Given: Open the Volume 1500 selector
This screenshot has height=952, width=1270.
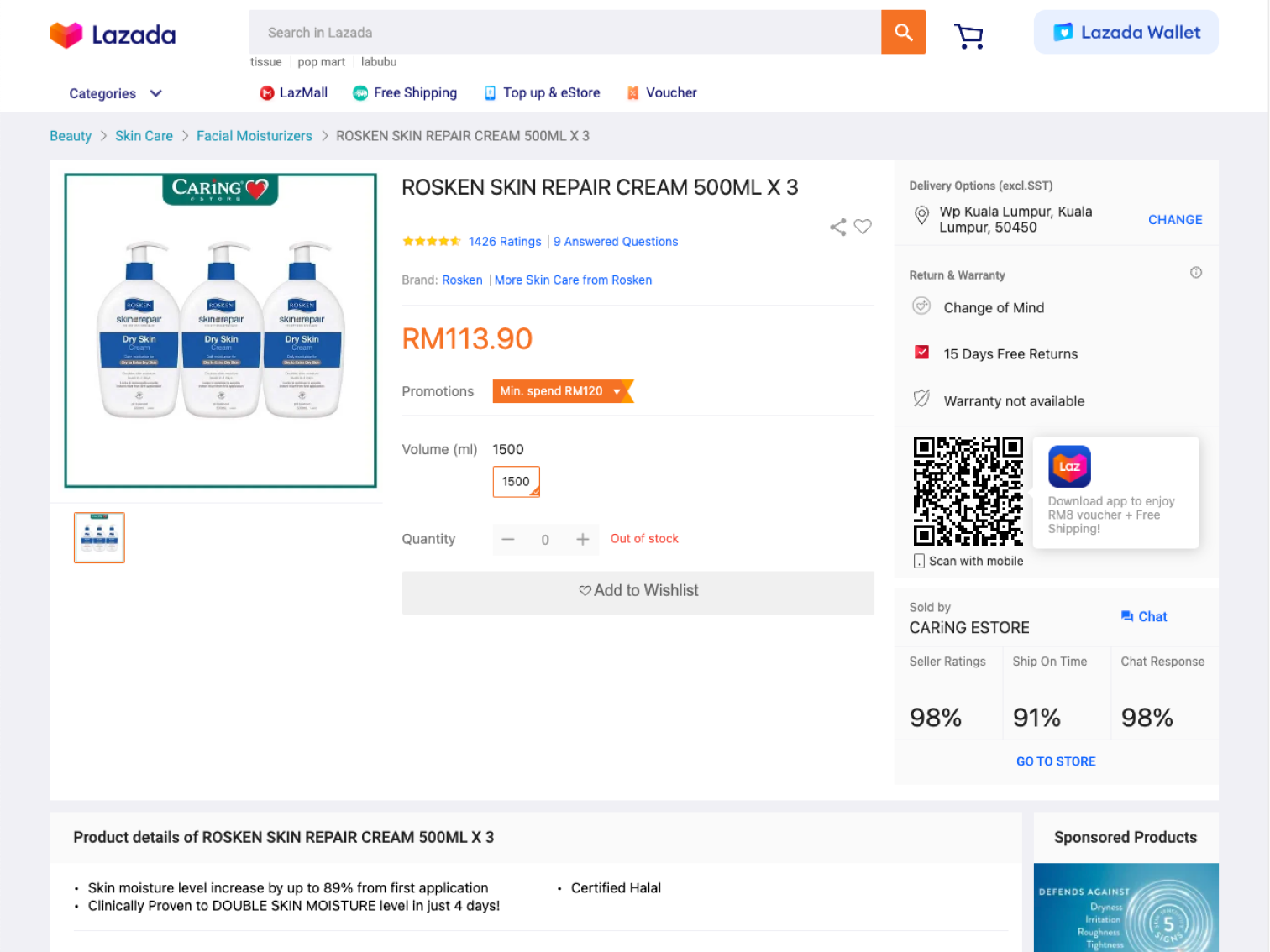Looking at the screenshot, I should point(516,481).
